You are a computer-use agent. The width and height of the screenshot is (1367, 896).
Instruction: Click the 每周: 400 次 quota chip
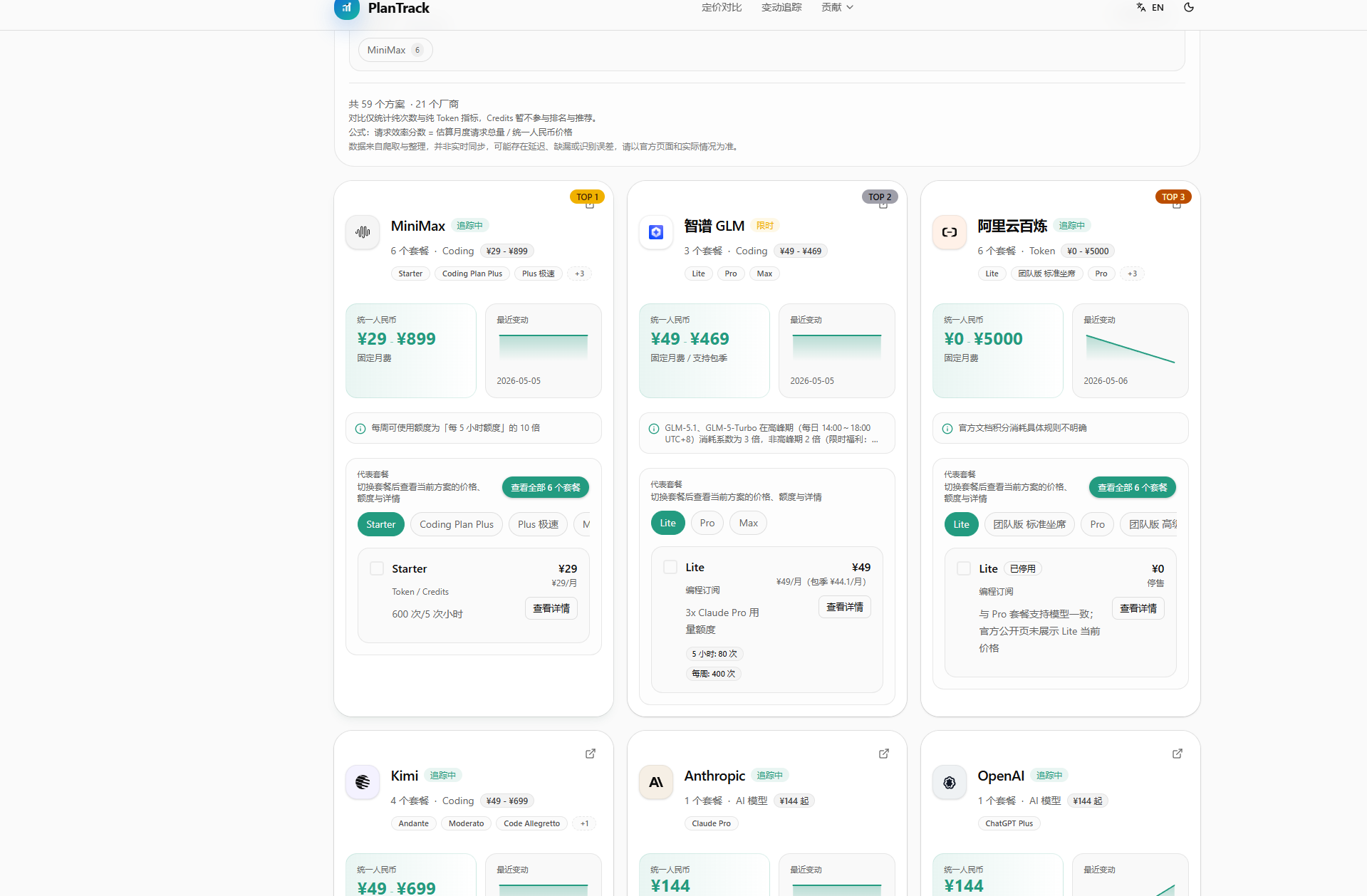click(x=714, y=674)
